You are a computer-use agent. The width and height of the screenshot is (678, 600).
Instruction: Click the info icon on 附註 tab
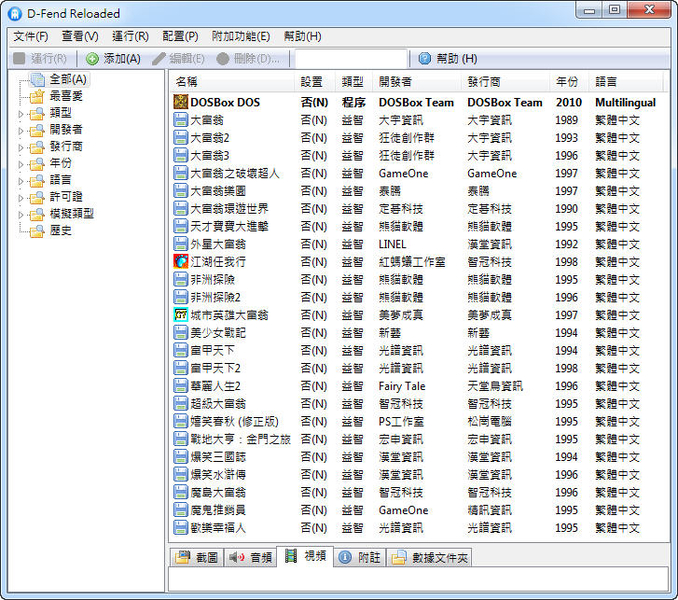pyautogui.click(x=345, y=557)
